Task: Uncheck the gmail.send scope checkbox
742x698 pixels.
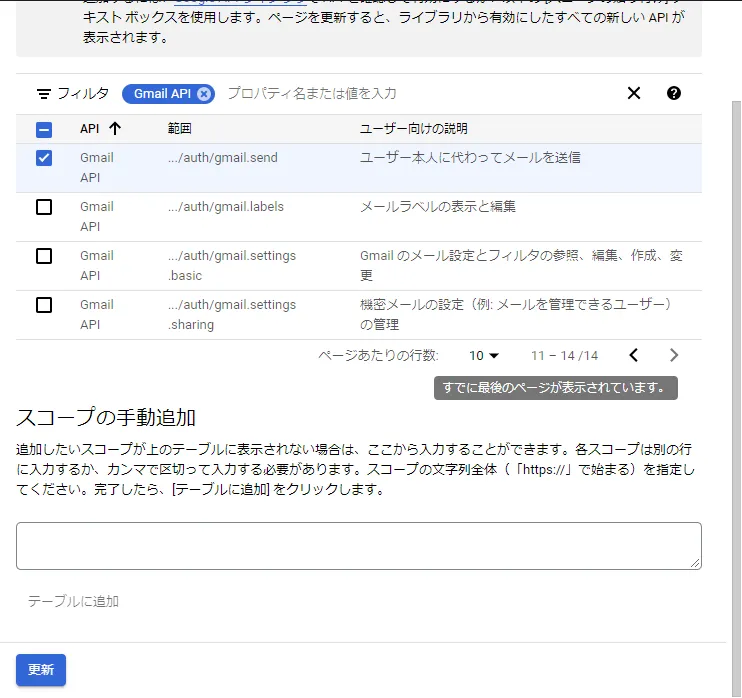Action: pos(44,158)
